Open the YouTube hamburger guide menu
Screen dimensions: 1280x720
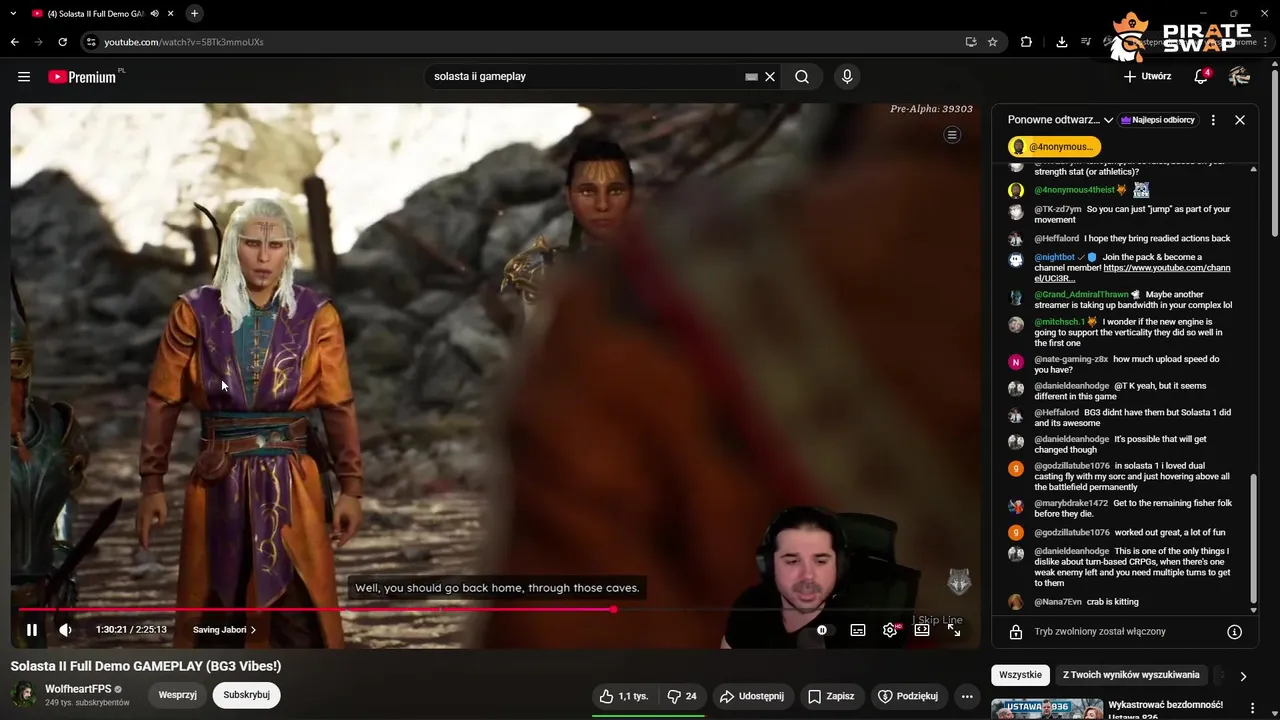click(x=24, y=76)
